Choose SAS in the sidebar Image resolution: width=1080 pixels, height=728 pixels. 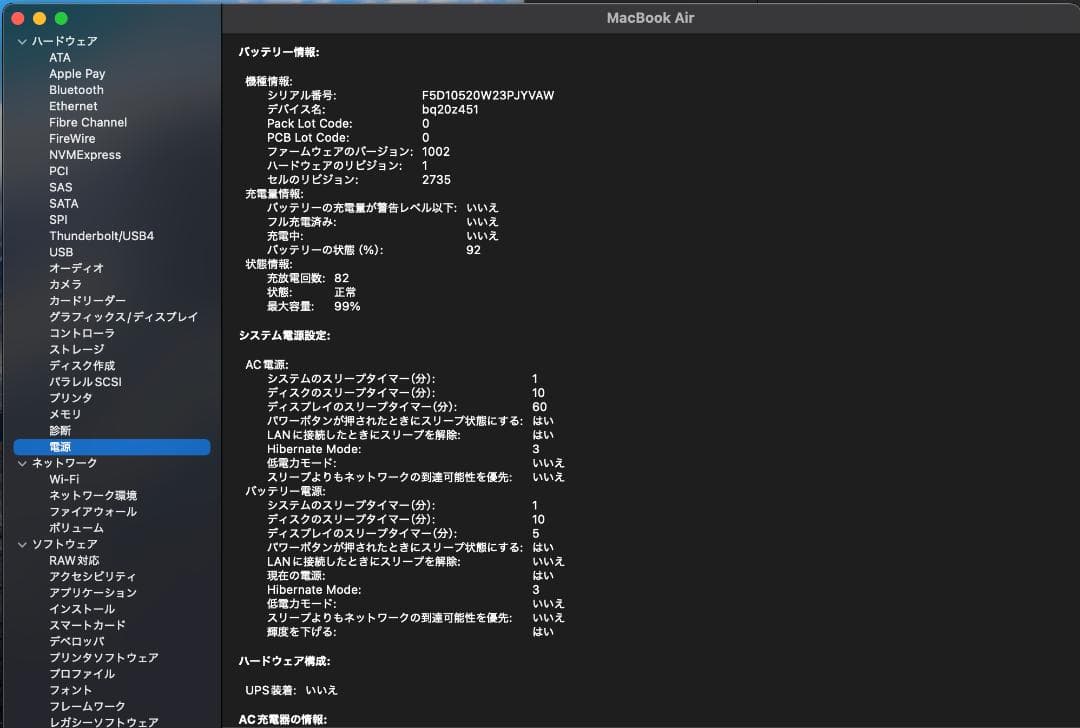point(61,187)
